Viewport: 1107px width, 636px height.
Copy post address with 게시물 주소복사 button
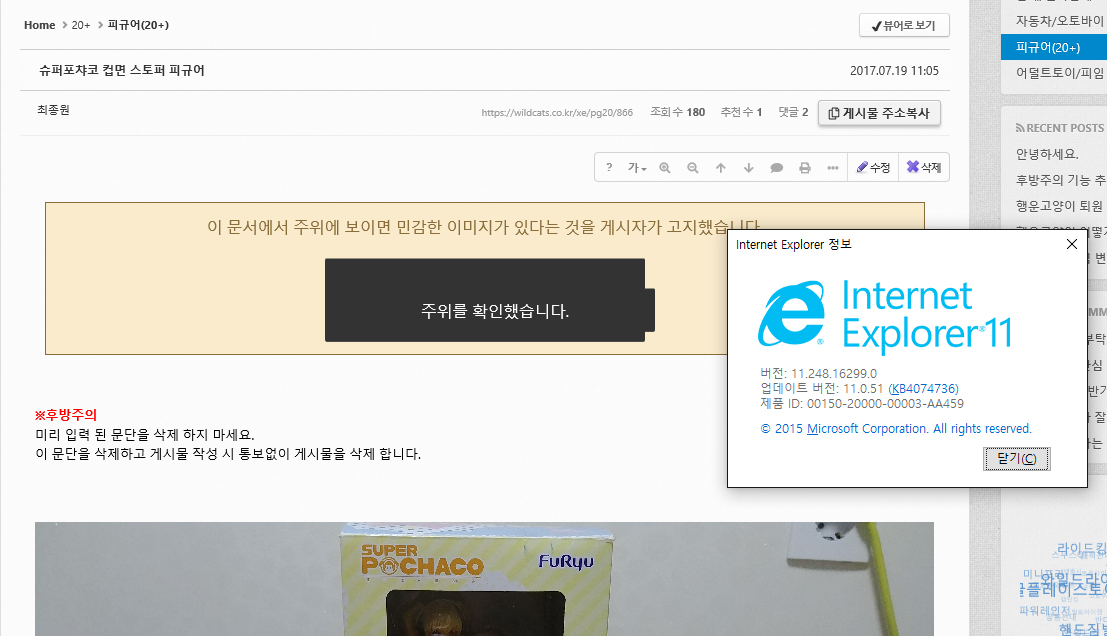tap(878, 112)
